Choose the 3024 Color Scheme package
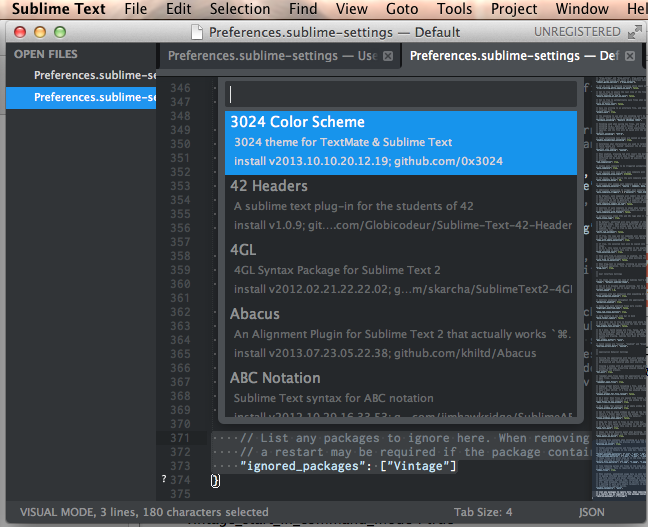This screenshot has height=527, width=648. point(401,143)
